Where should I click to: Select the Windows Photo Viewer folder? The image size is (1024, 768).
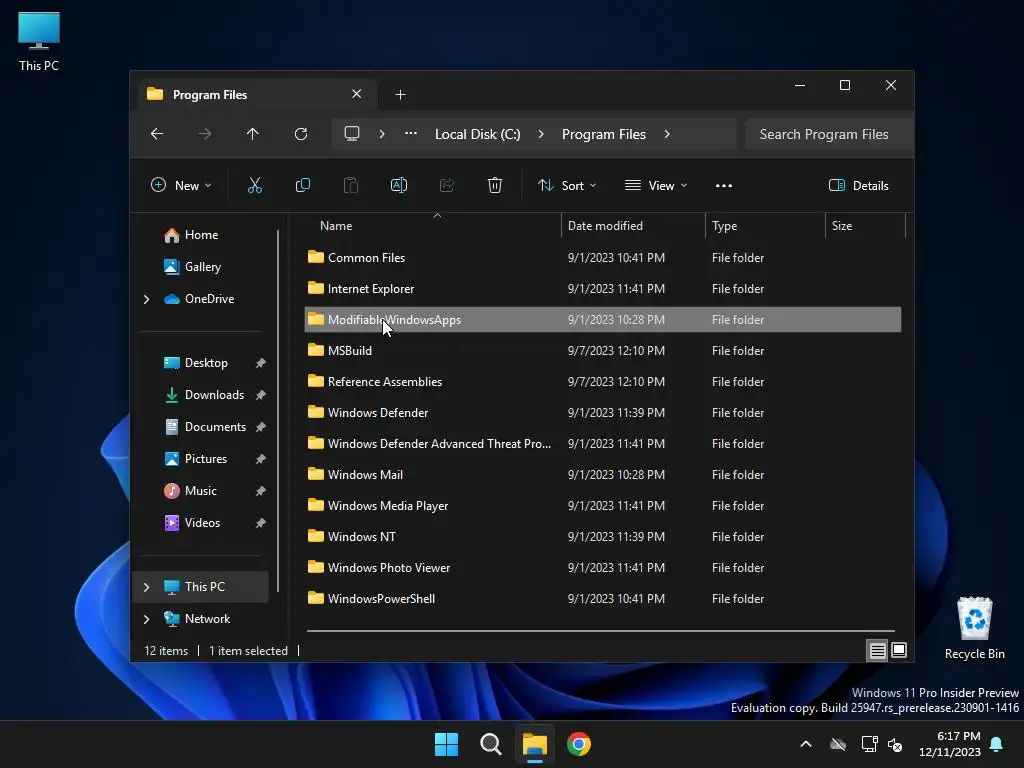(x=603, y=568)
